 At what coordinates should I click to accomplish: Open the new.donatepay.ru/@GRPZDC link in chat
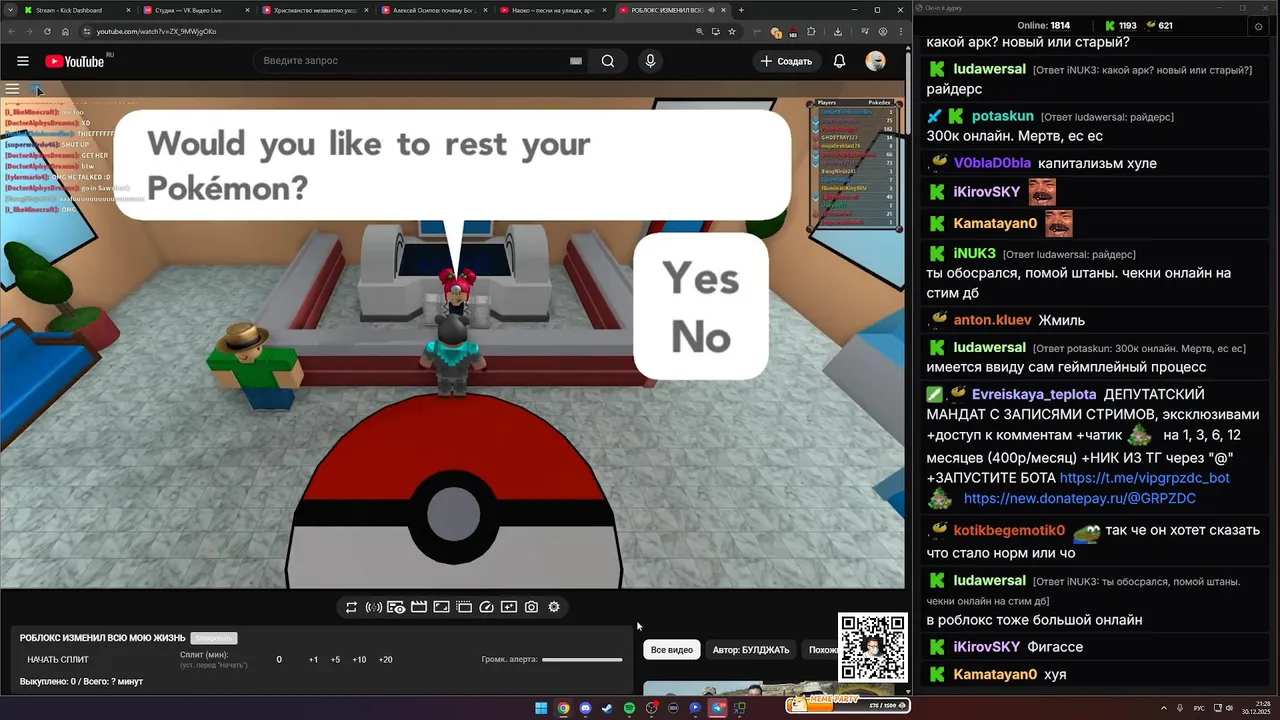tap(1079, 498)
